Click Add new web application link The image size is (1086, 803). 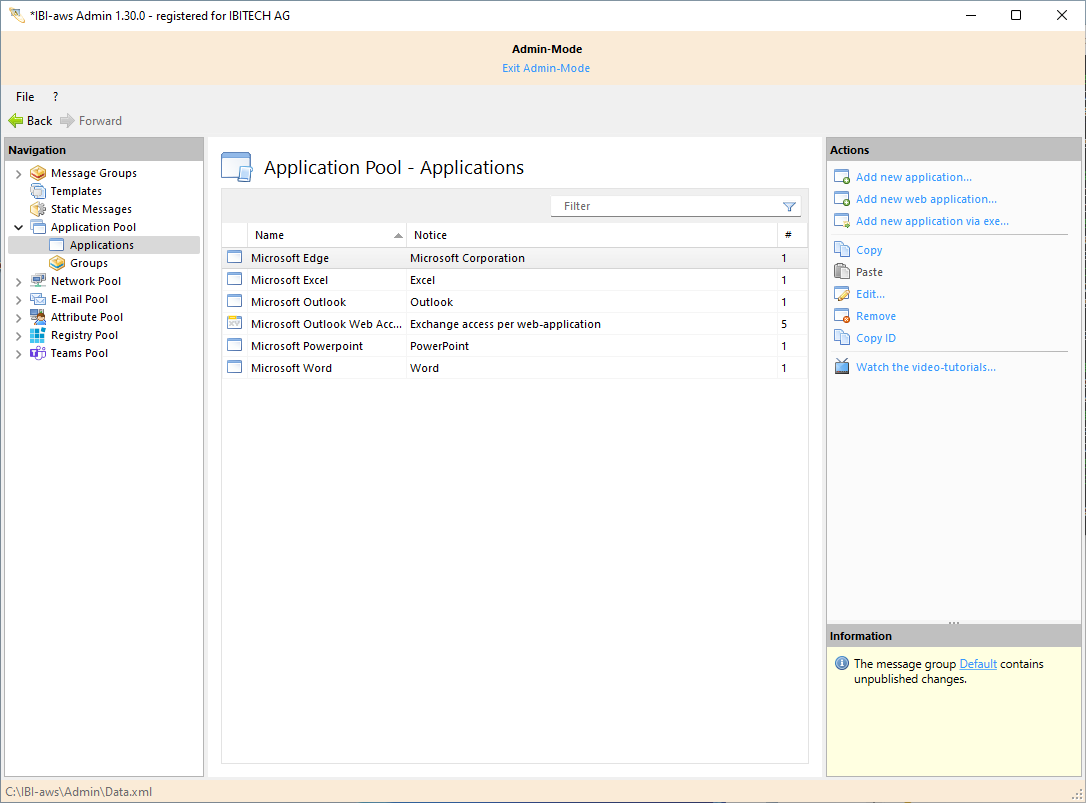tap(926, 199)
